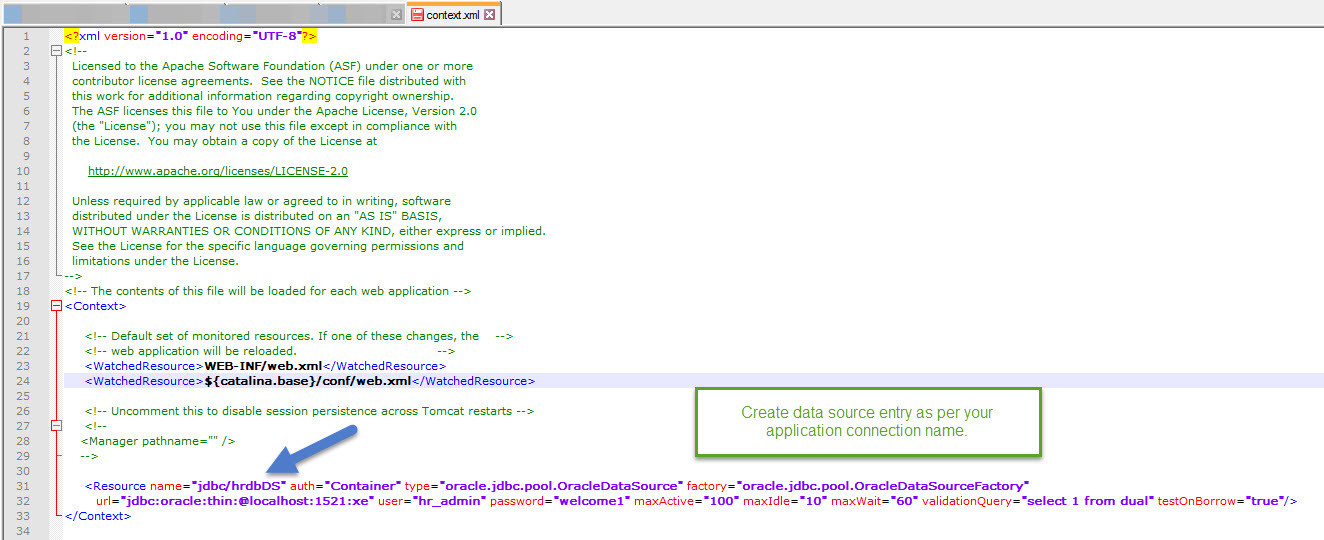Click the "WITHOUT WARRANTIES OR CONDITIONS" comment line
This screenshot has height=540, width=1324.
pos(309,231)
